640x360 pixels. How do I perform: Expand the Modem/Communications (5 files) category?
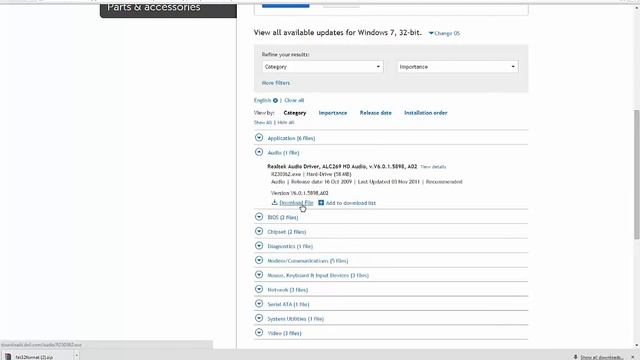point(259,260)
